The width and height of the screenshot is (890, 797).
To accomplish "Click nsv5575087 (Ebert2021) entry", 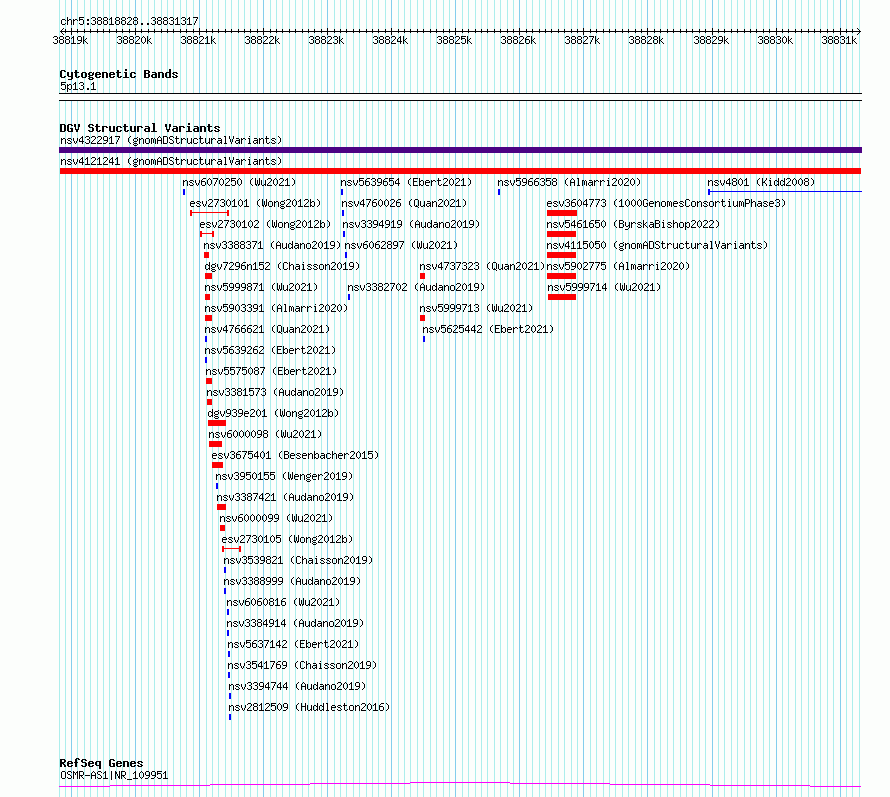I will 271,371.
